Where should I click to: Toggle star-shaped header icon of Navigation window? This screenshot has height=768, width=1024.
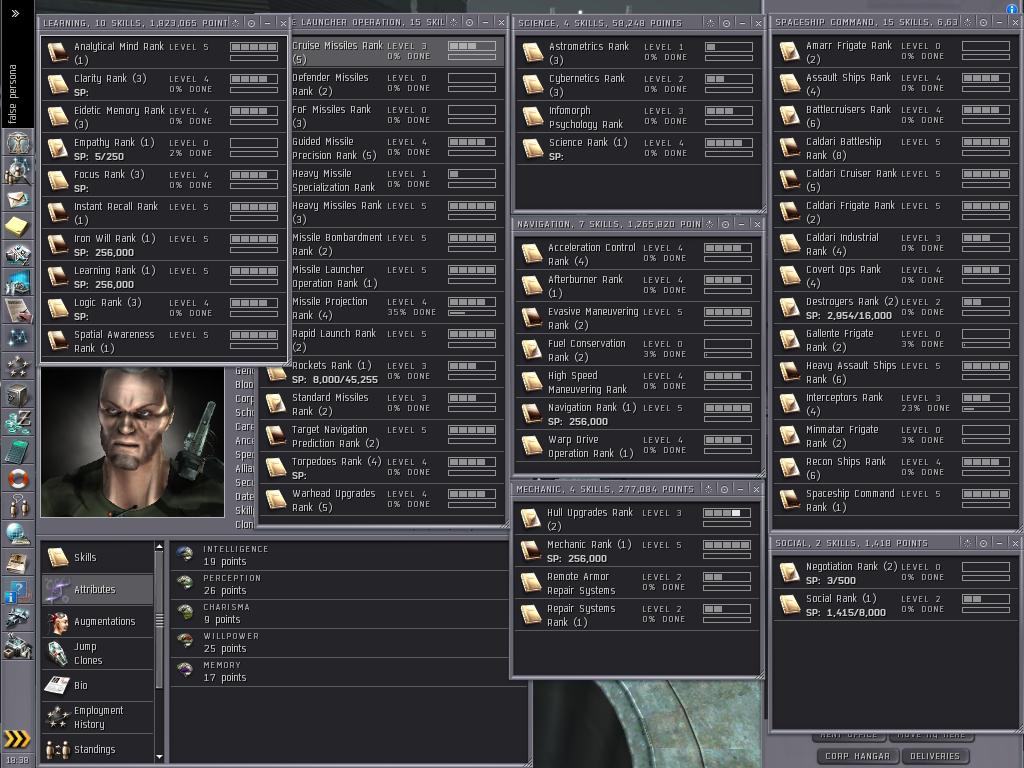(x=710, y=224)
